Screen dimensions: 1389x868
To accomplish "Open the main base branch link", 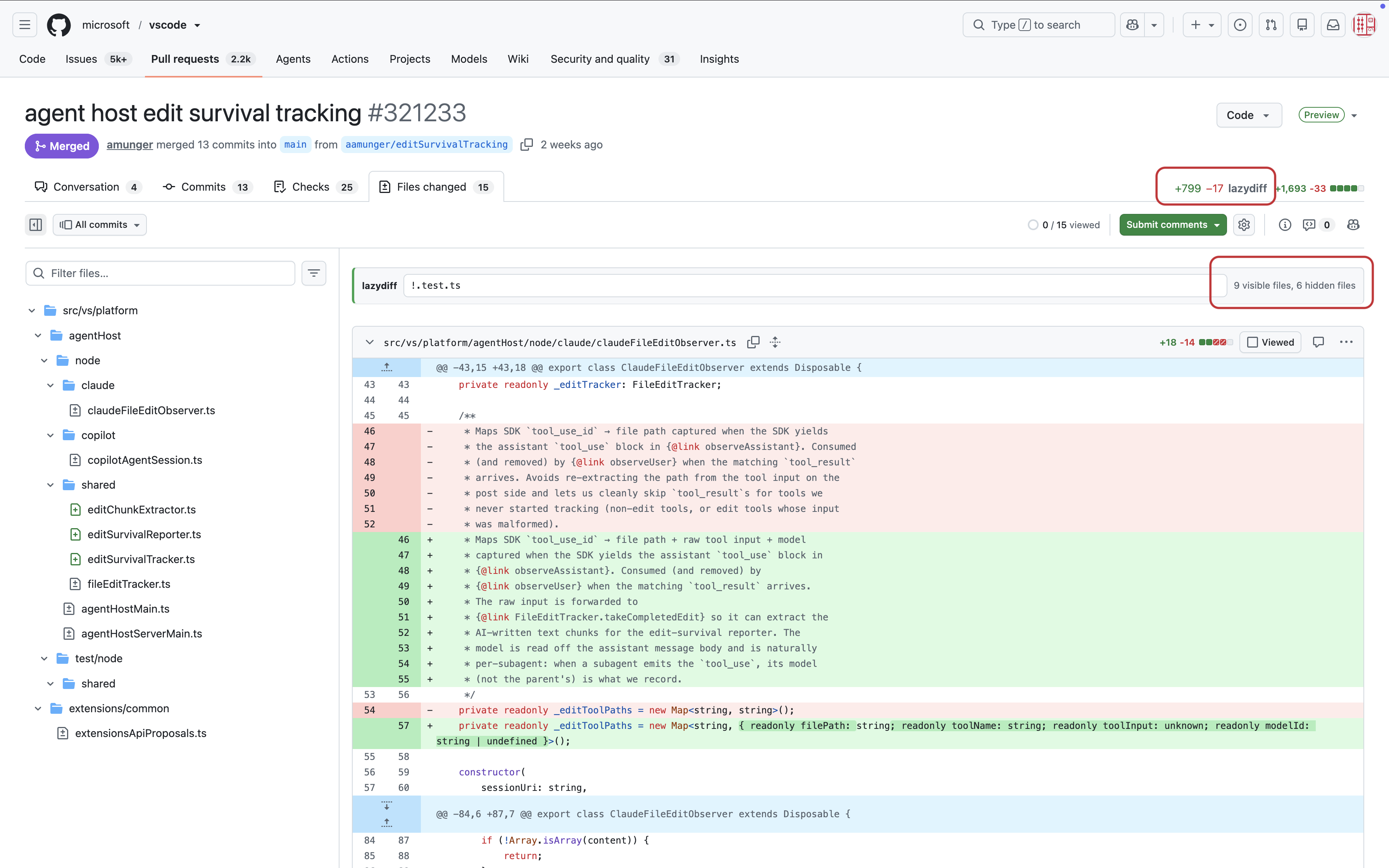I will click(295, 145).
